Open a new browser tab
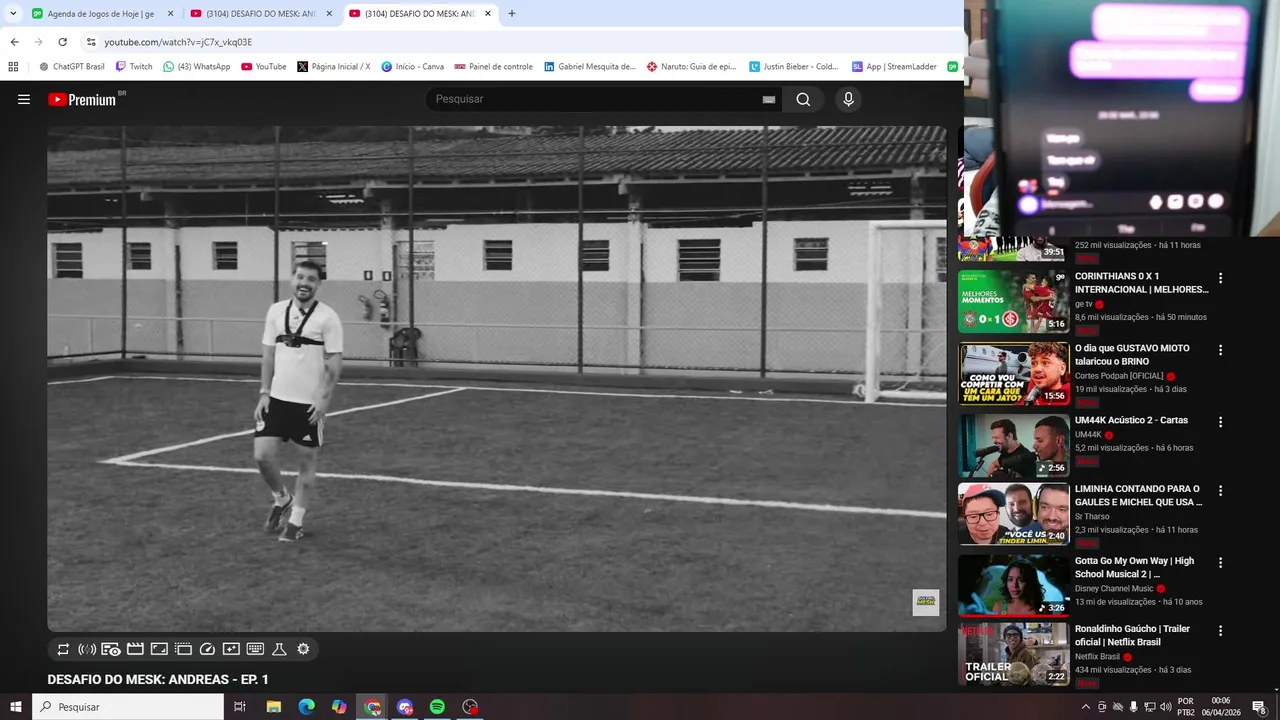1280x720 pixels. tap(512, 14)
